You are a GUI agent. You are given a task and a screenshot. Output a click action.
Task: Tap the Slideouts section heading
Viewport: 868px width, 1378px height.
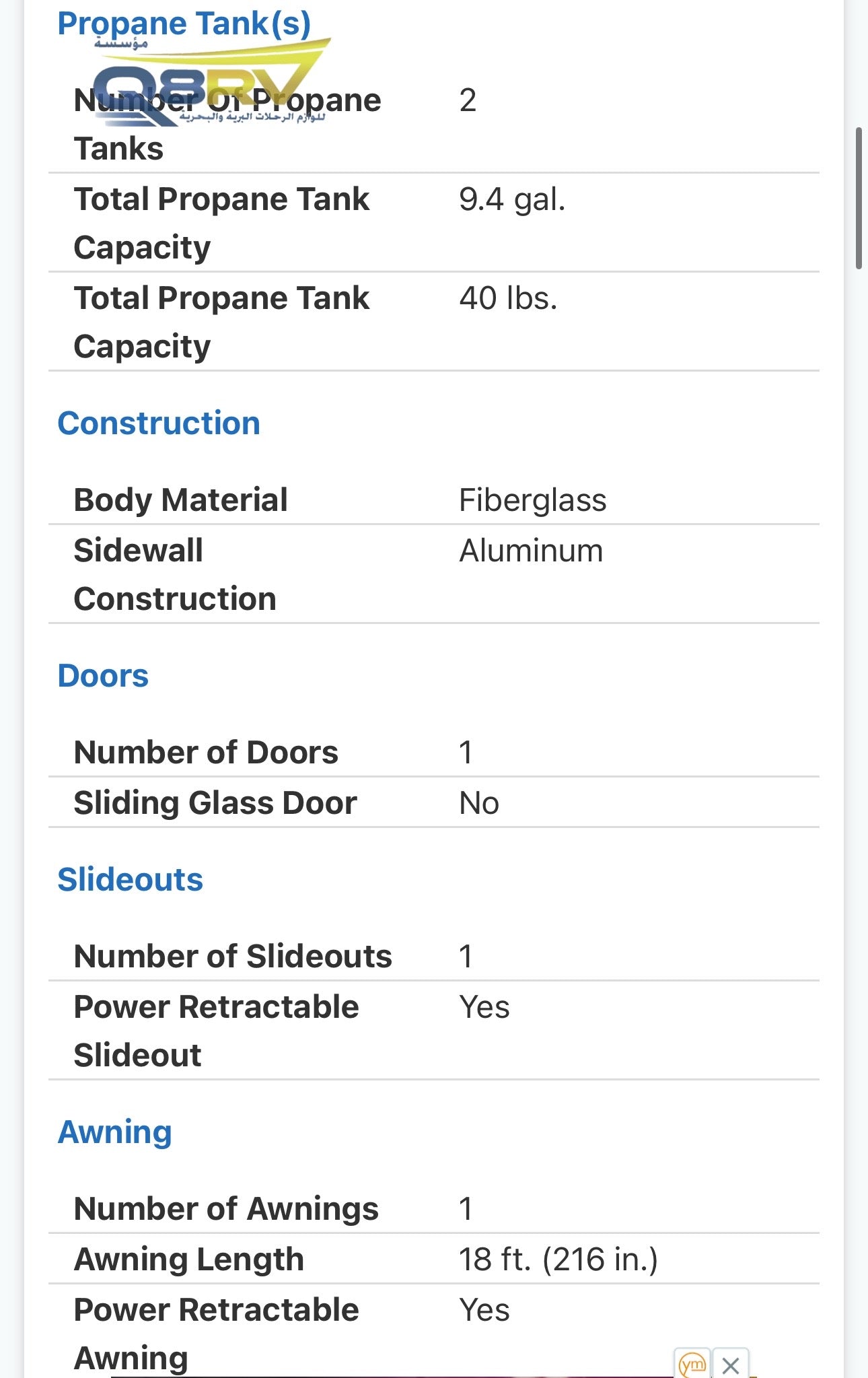point(130,880)
